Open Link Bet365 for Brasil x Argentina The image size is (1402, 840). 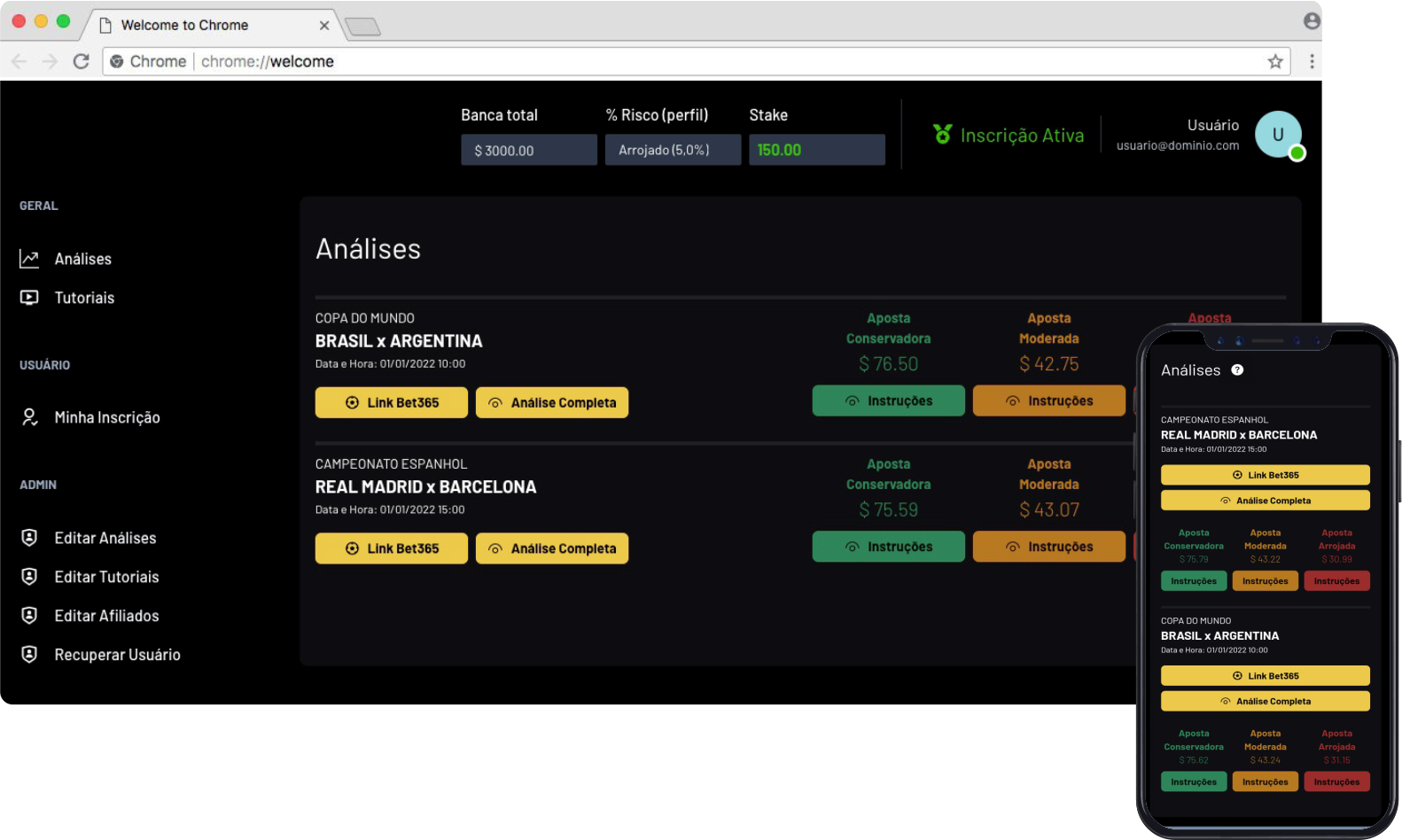(392, 402)
